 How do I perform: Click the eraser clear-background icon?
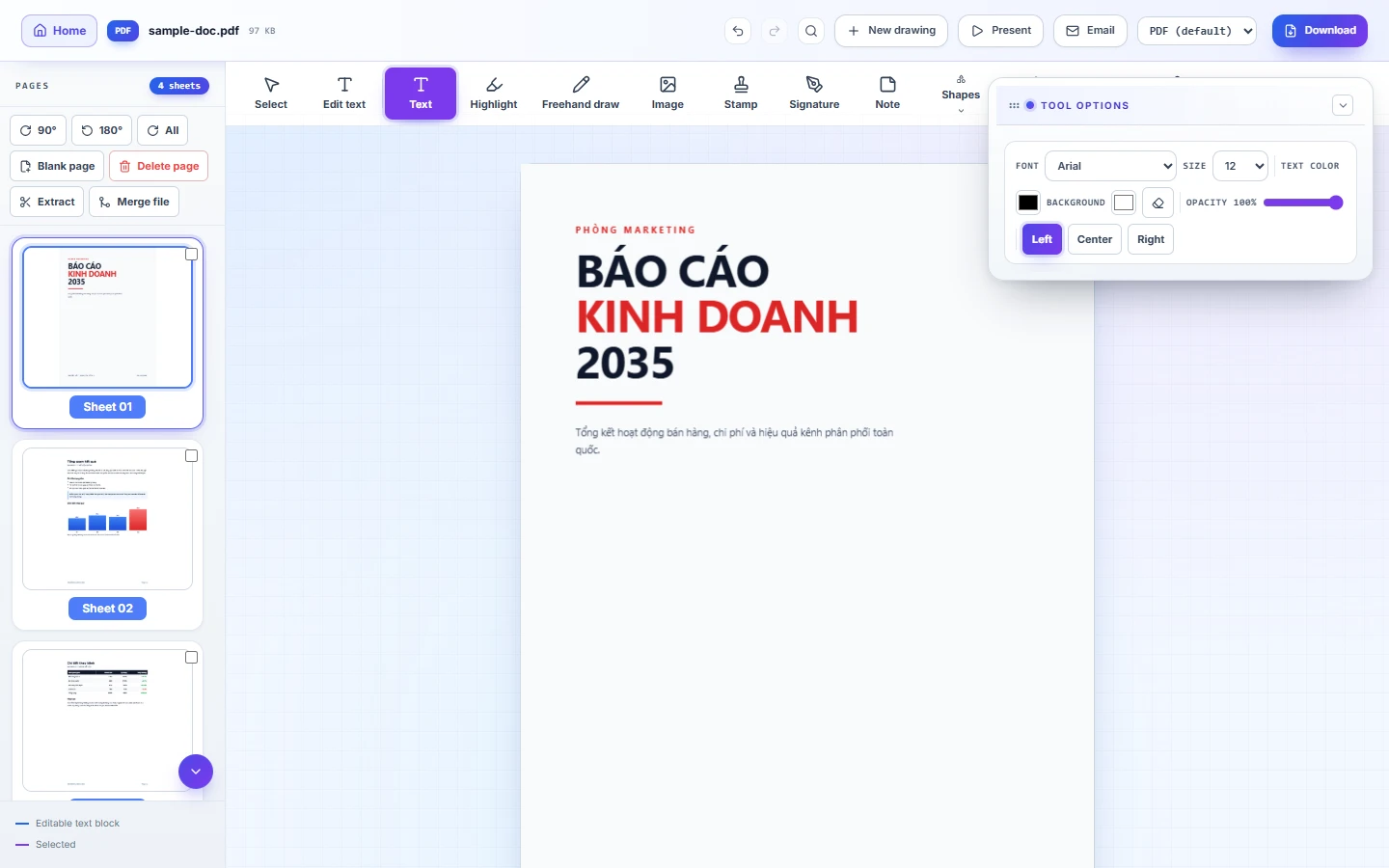[1157, 203]
